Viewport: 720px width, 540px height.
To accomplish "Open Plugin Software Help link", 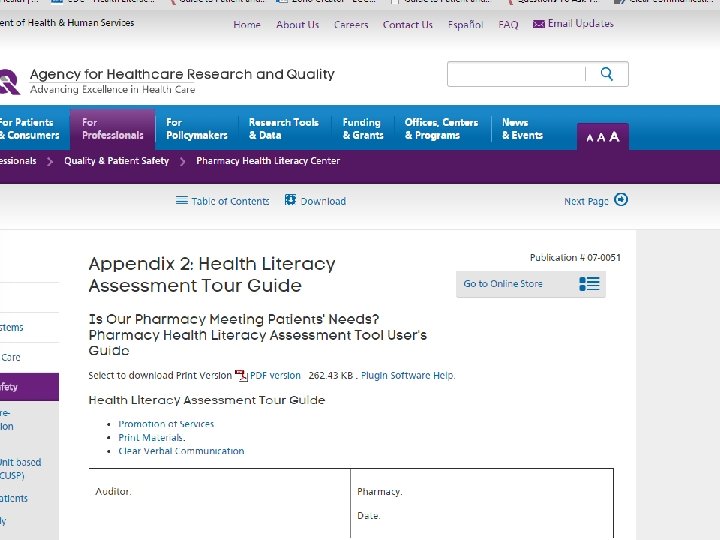I will (408, 375).
